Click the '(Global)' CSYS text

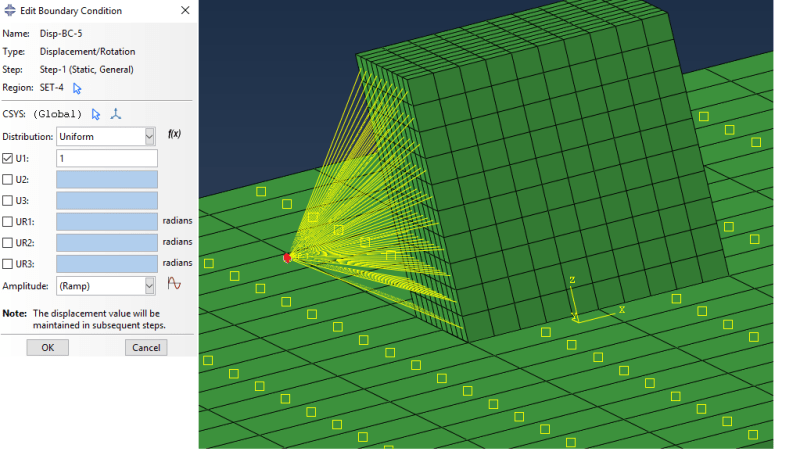click(58, 114)
